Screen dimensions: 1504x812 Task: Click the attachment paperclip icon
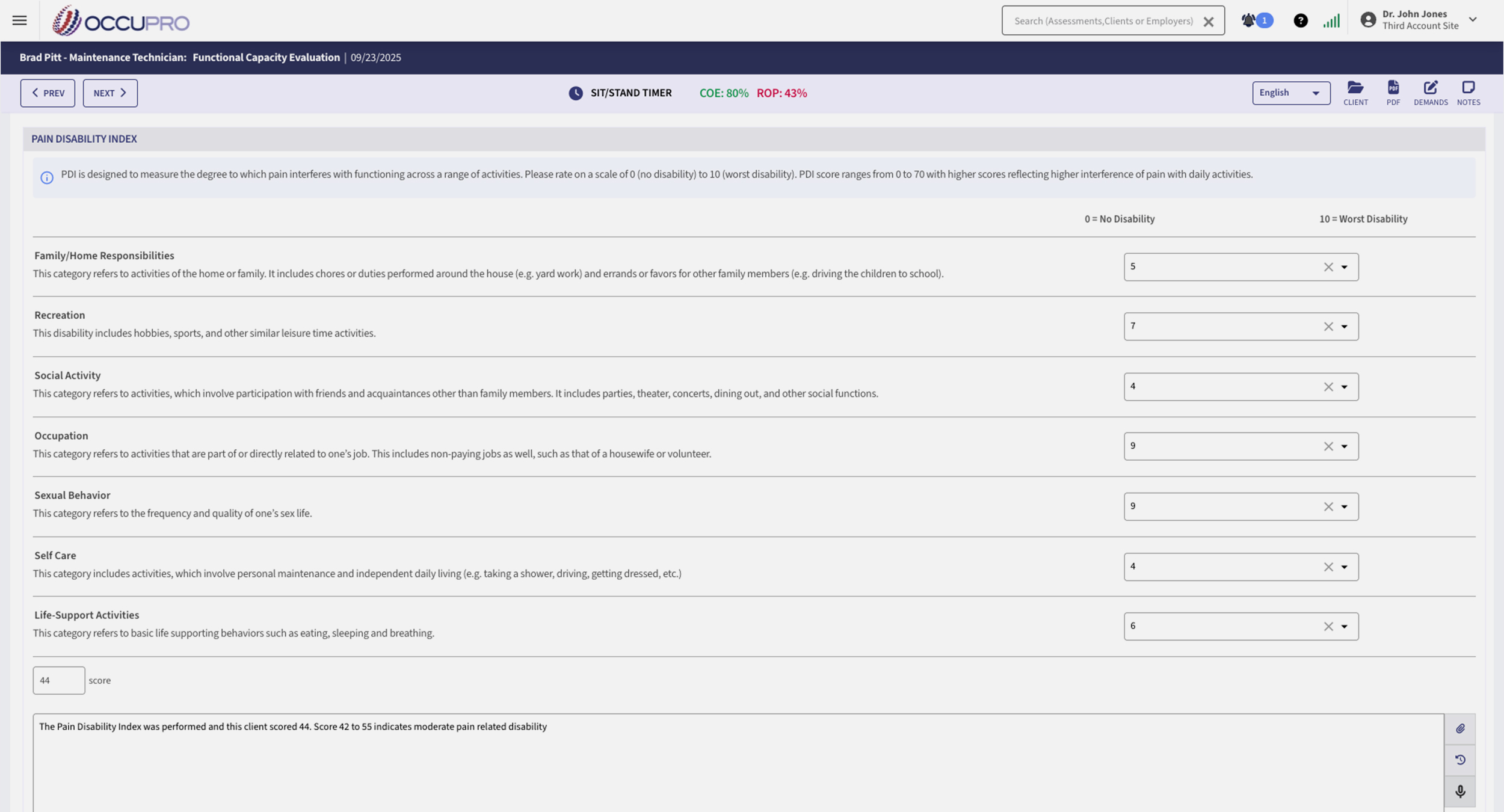(1460, 728)
